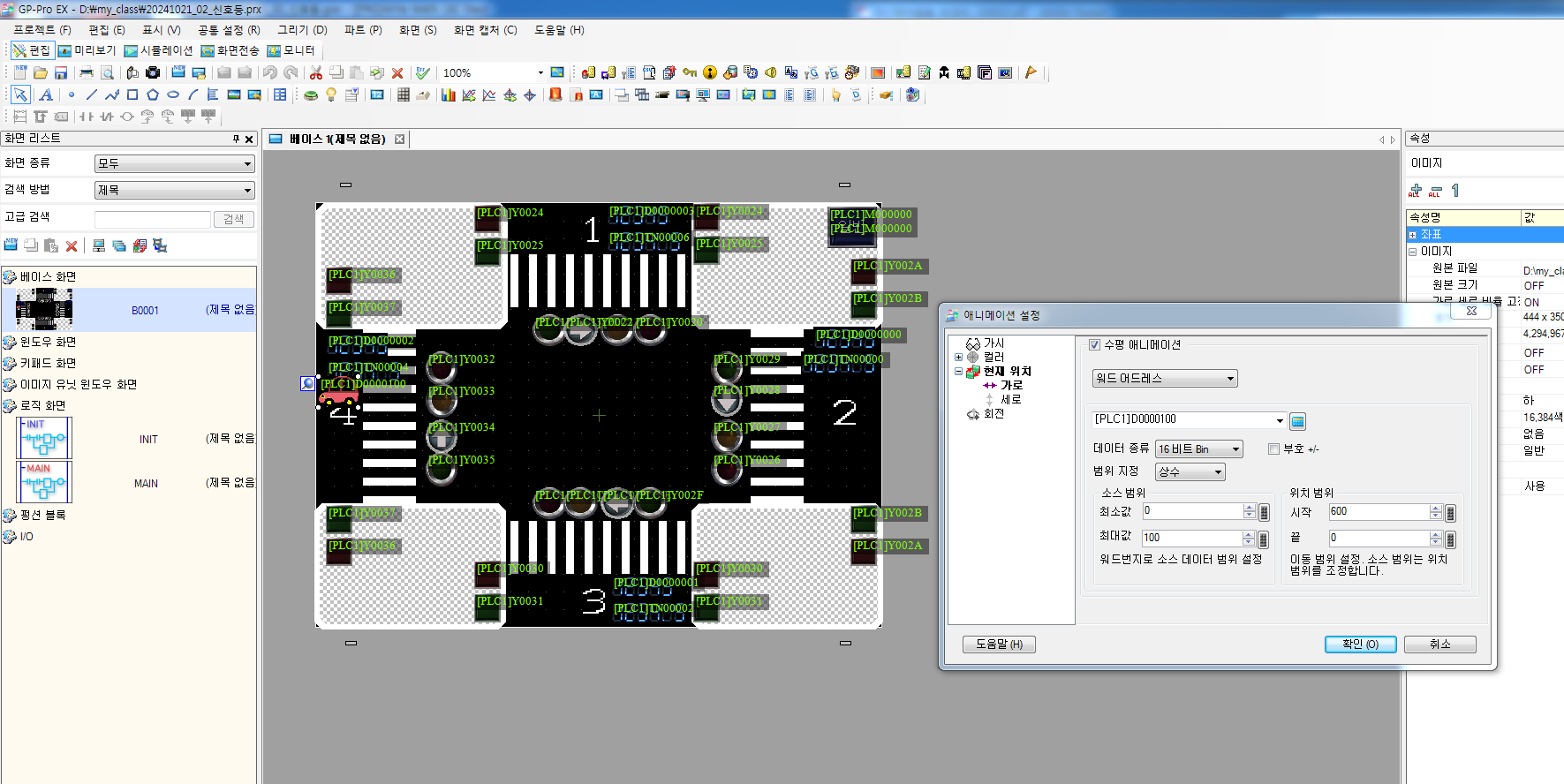The image size is (1564, 784).
Task: Click the Open project folder icon
Action: (x=41, y=72)
